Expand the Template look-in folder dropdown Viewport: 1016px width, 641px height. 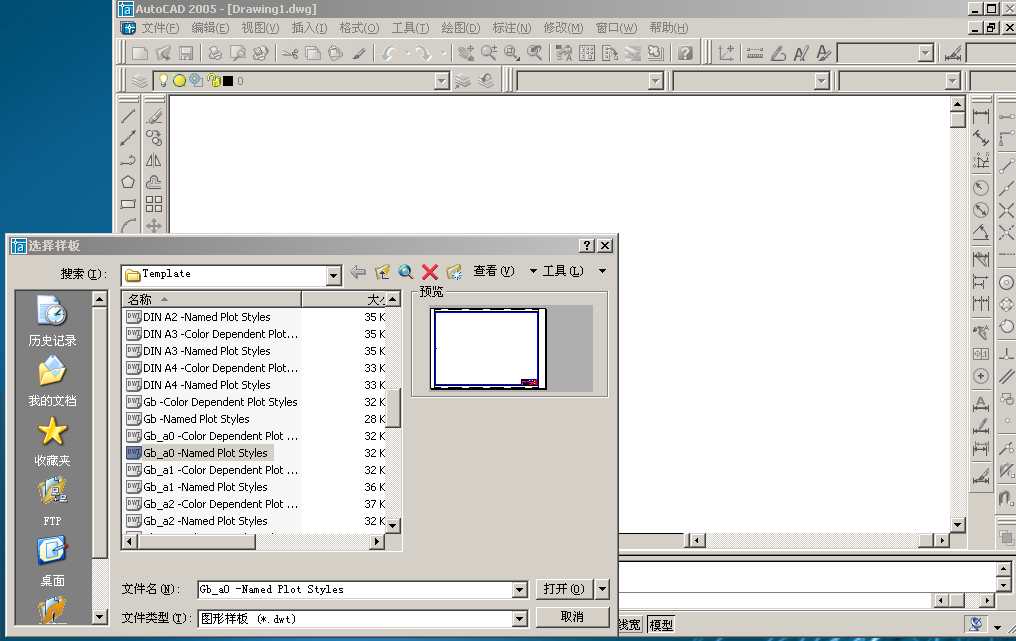click(x=333, y=275)
